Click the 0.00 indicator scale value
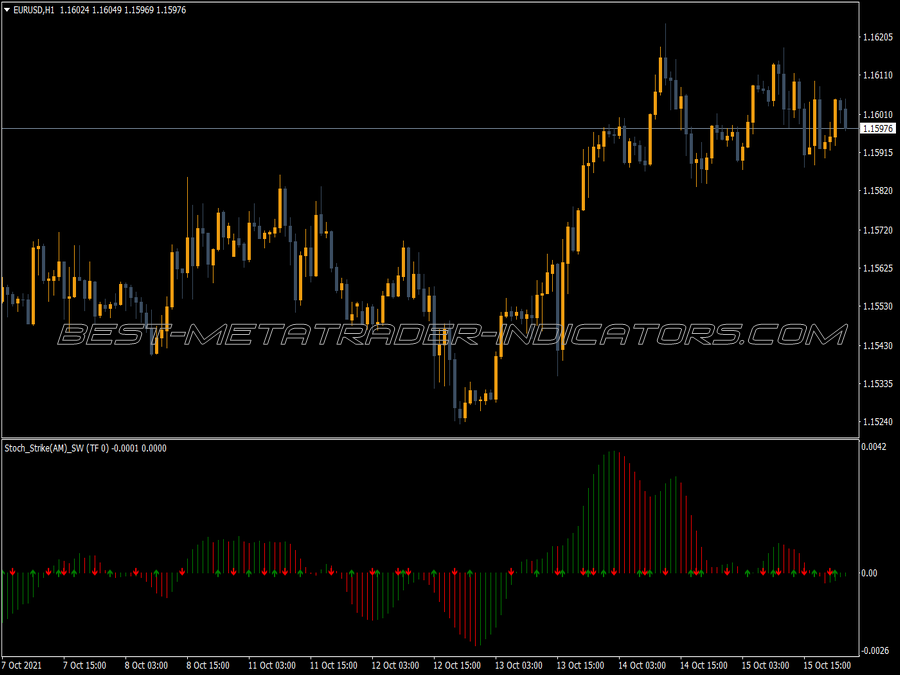The image size is (900, 675). (x=870, y=573)
